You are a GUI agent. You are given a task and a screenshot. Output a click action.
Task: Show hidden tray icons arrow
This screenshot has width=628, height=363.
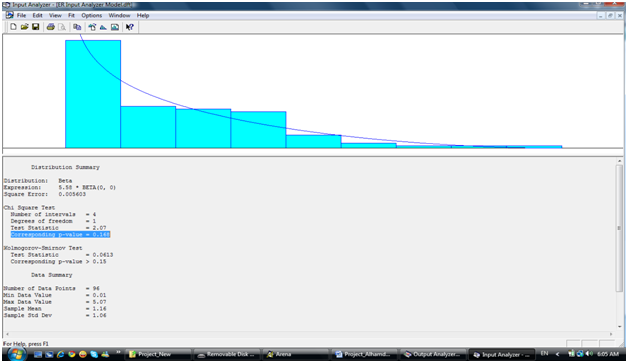point(558,354)
